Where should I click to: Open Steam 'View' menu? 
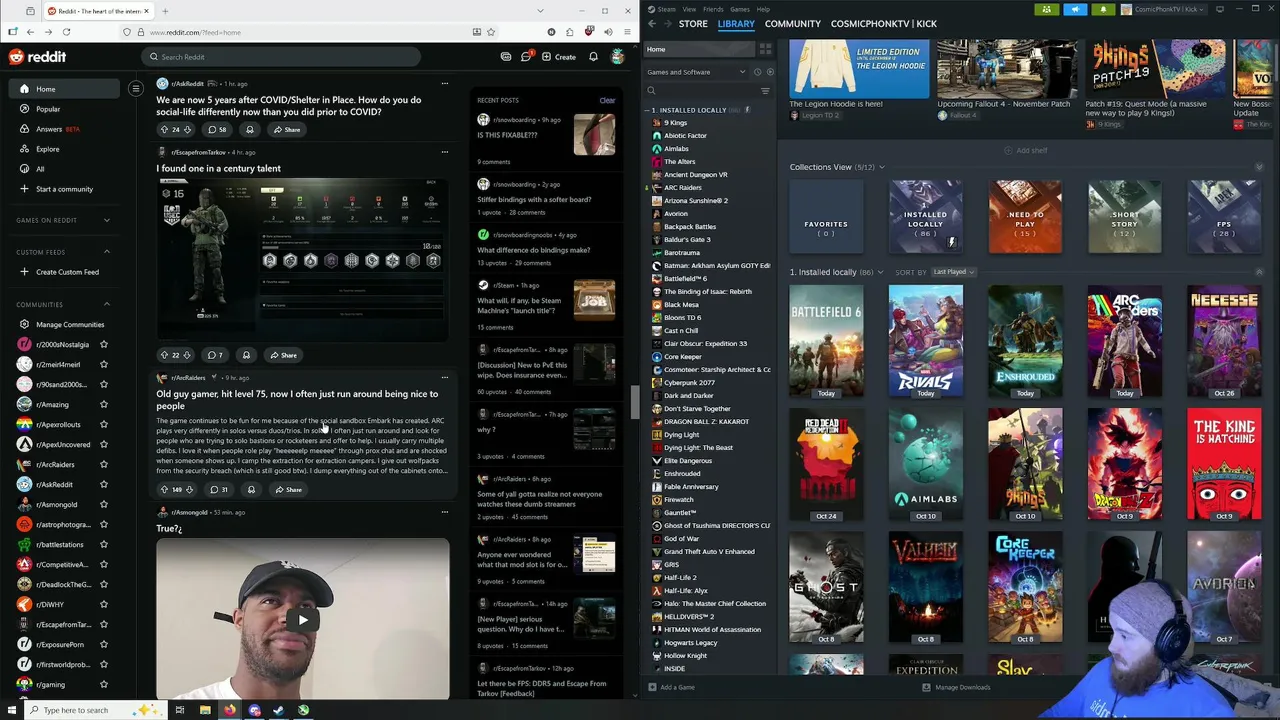point(689,9)
